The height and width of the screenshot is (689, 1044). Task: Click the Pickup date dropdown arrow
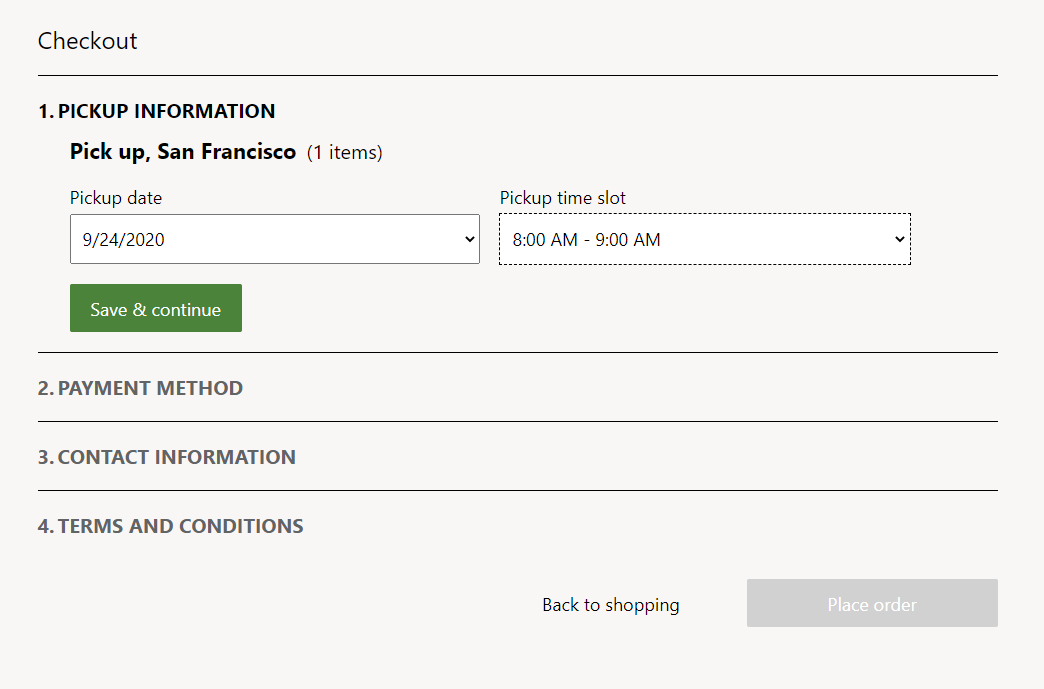(x=468, y=239)
